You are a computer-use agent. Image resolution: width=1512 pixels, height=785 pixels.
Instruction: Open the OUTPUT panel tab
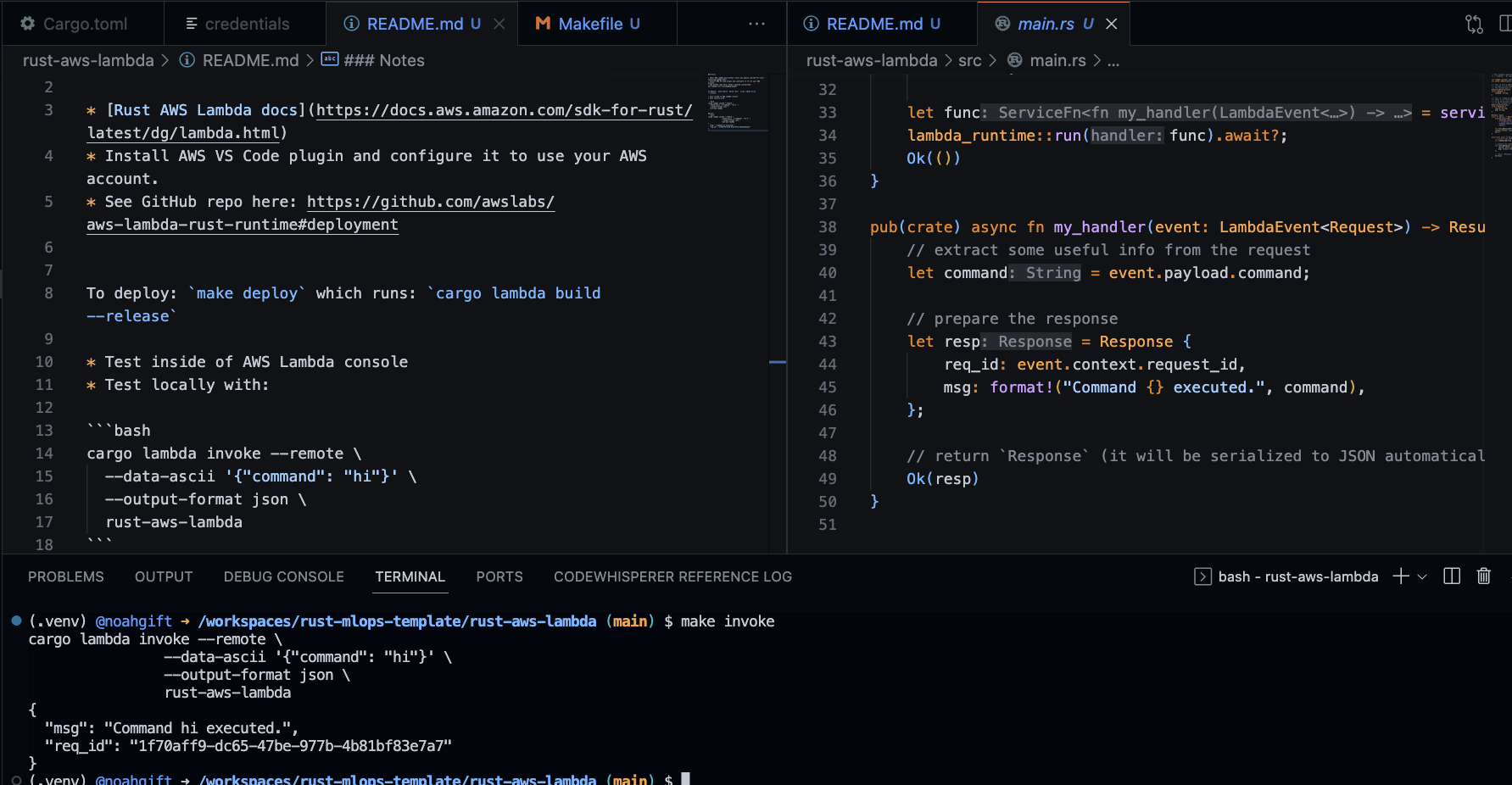(164, 576)
